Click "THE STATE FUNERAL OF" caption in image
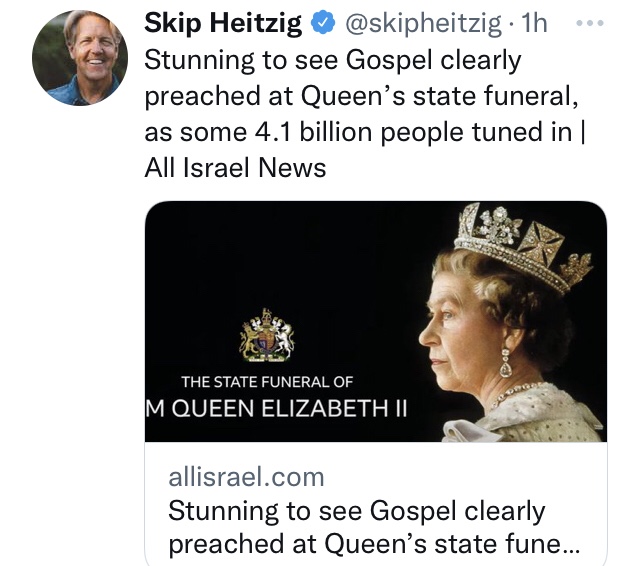Screen dimensions: 640x566 coord(266,381)
